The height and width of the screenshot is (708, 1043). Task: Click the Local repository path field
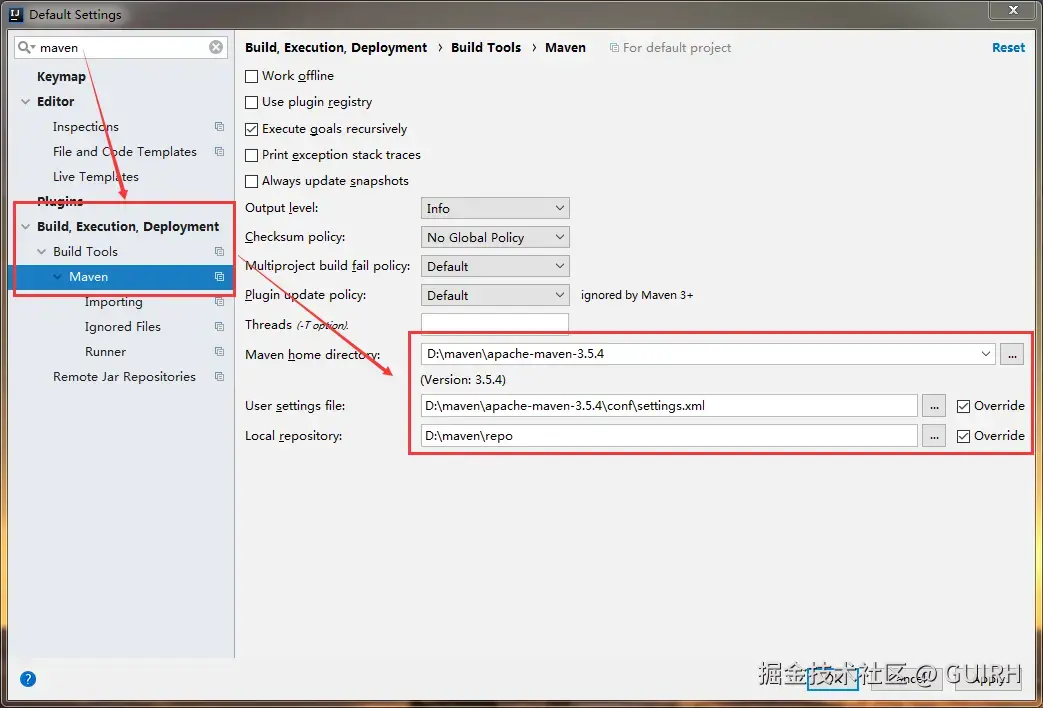[x=669, y=436]
